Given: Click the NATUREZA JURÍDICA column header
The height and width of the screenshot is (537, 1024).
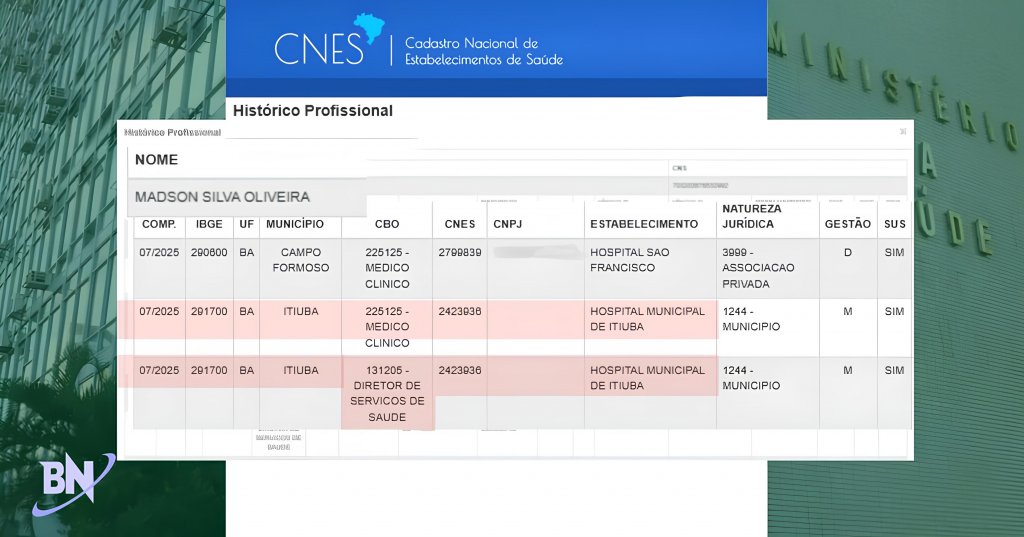Looking at the screenshot, I should pyautogui.click(x=751, y=217).
